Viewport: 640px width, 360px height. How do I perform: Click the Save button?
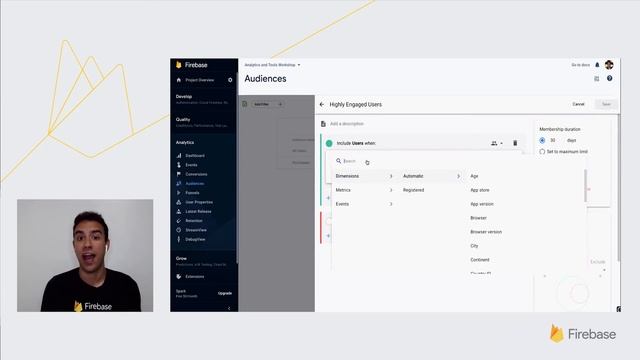pyautogui.click(x=606, y=104)
